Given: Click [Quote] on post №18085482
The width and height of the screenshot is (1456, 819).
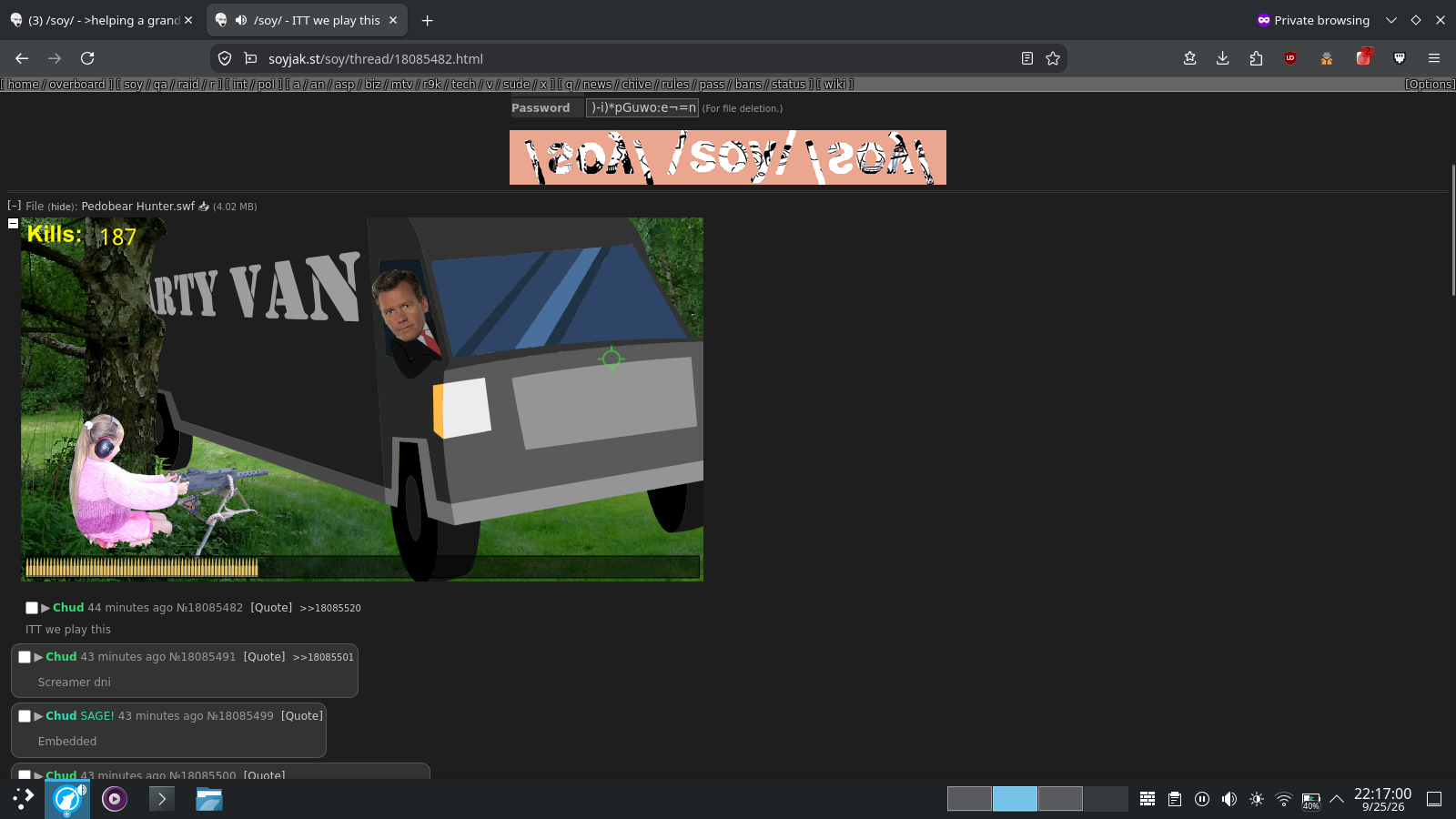Looking at the screenshot, I should 271,608.
